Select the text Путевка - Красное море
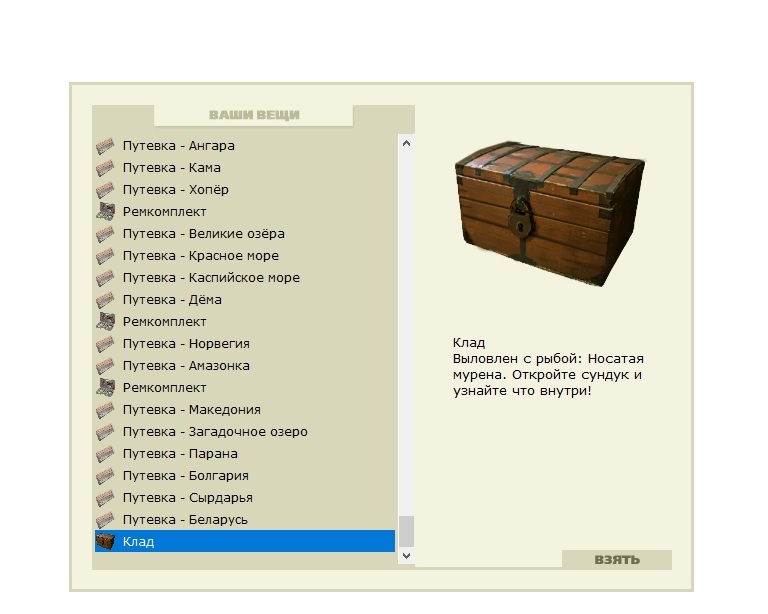The height and width of the screenshot is (614, 768). [x=200, y=256]
